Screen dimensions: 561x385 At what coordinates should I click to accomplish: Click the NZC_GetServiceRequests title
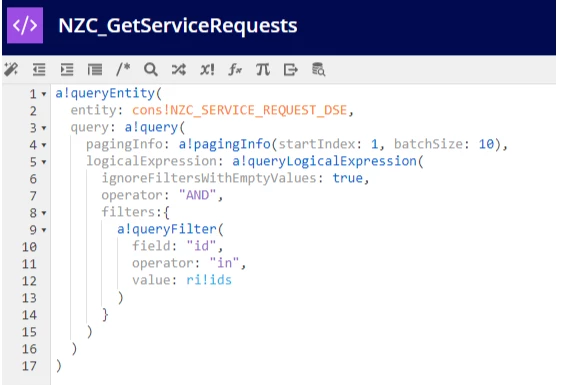coord(178,26)
